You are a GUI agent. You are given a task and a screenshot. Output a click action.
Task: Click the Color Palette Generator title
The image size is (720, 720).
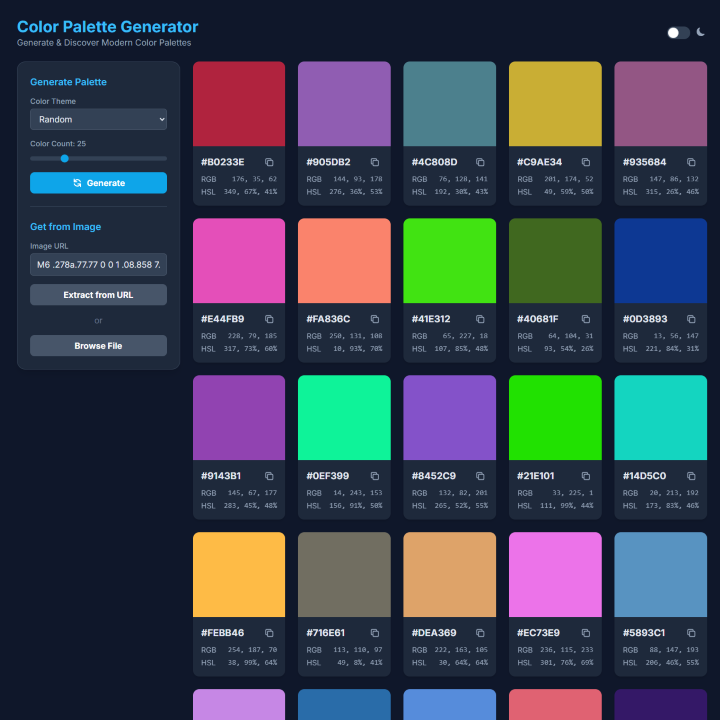[107, 27]
